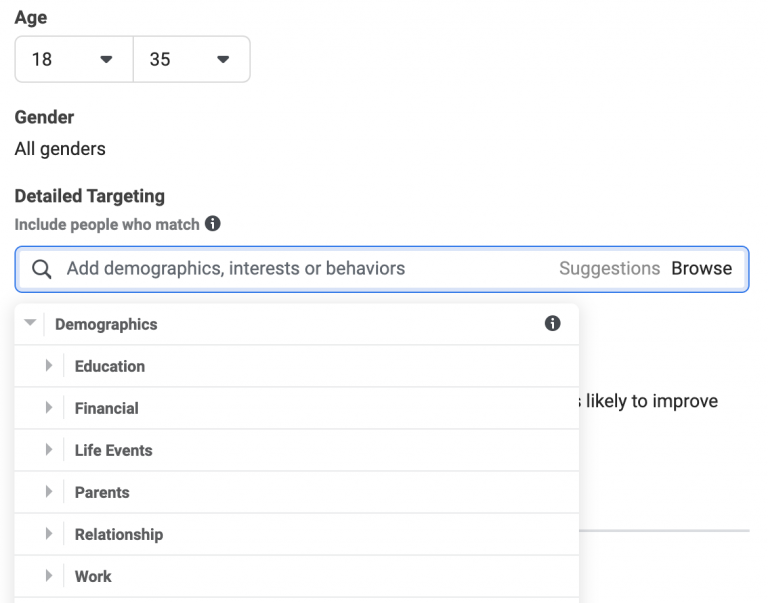The height and width of the screenshot is (603, 768).
Task: Select the Education label in Demographics
Action: [110, 366]
